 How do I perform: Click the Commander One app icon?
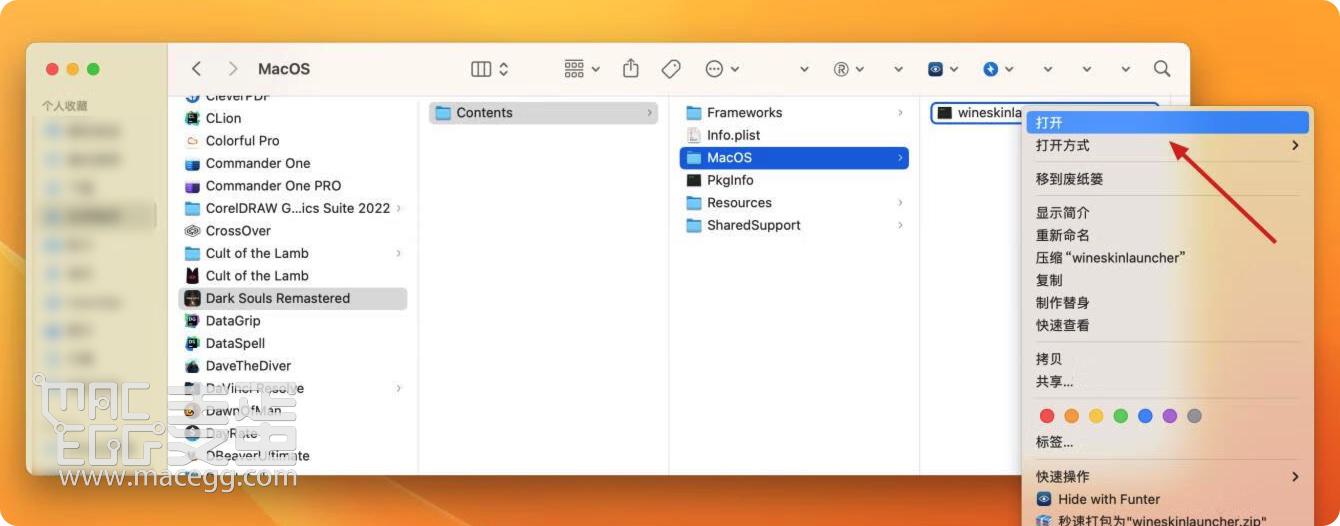point(193,163)
